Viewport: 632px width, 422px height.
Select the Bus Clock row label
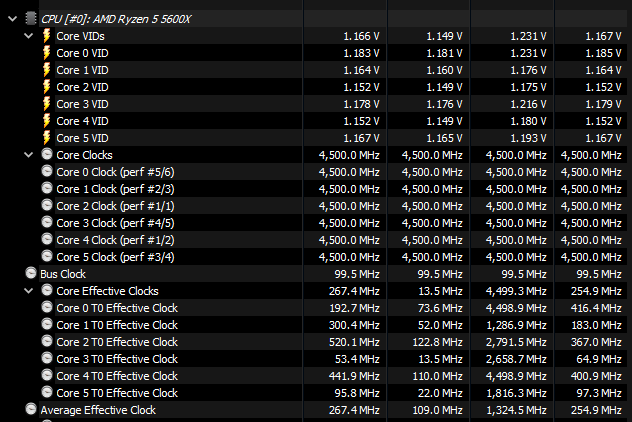point(63,274)
